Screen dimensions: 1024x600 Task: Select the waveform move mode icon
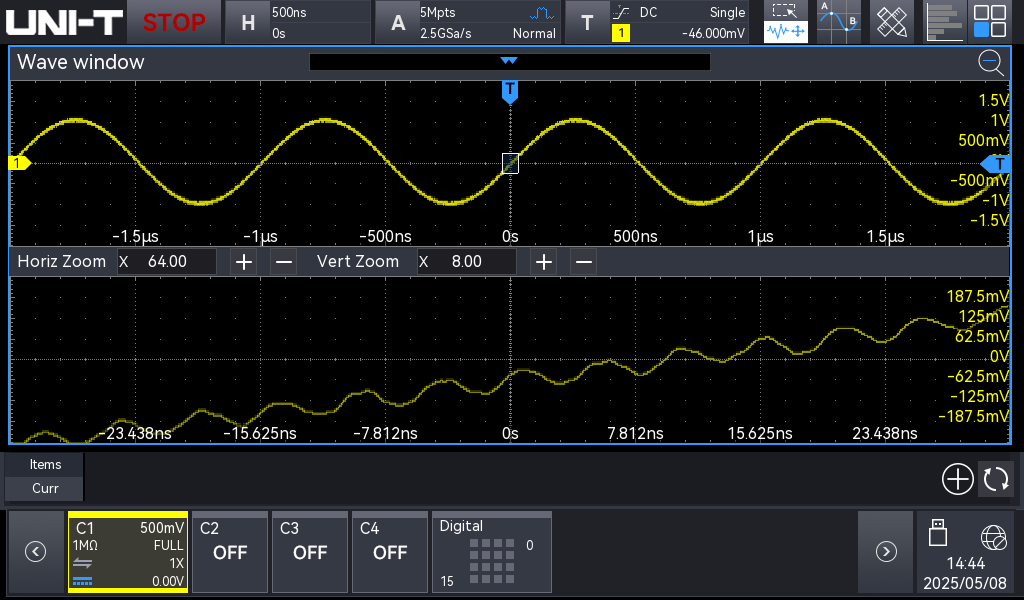[786, 33]
